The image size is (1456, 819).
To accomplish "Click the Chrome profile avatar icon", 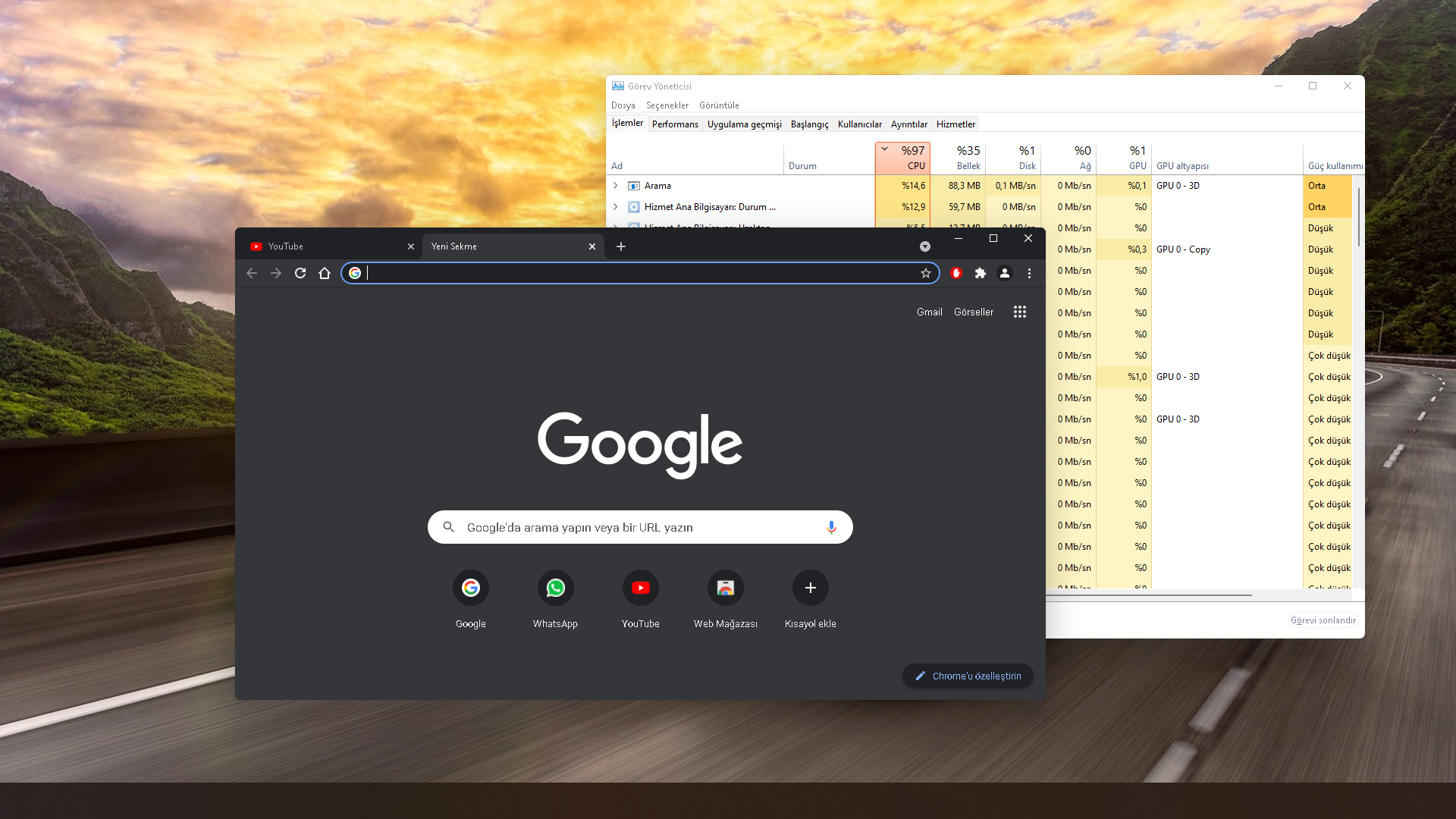I will [1005, 273].
